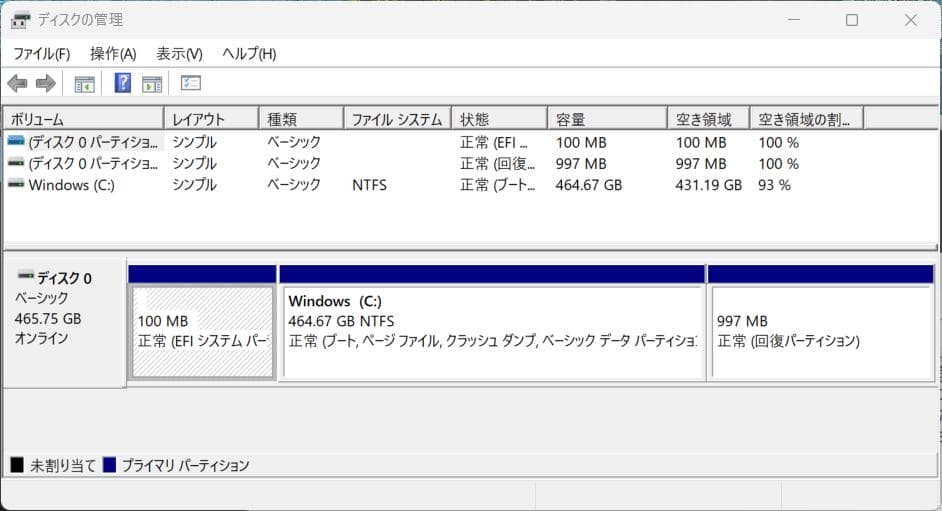Sort by the ボリューム column header
This screenshot has height=511, width=942.
84,119
